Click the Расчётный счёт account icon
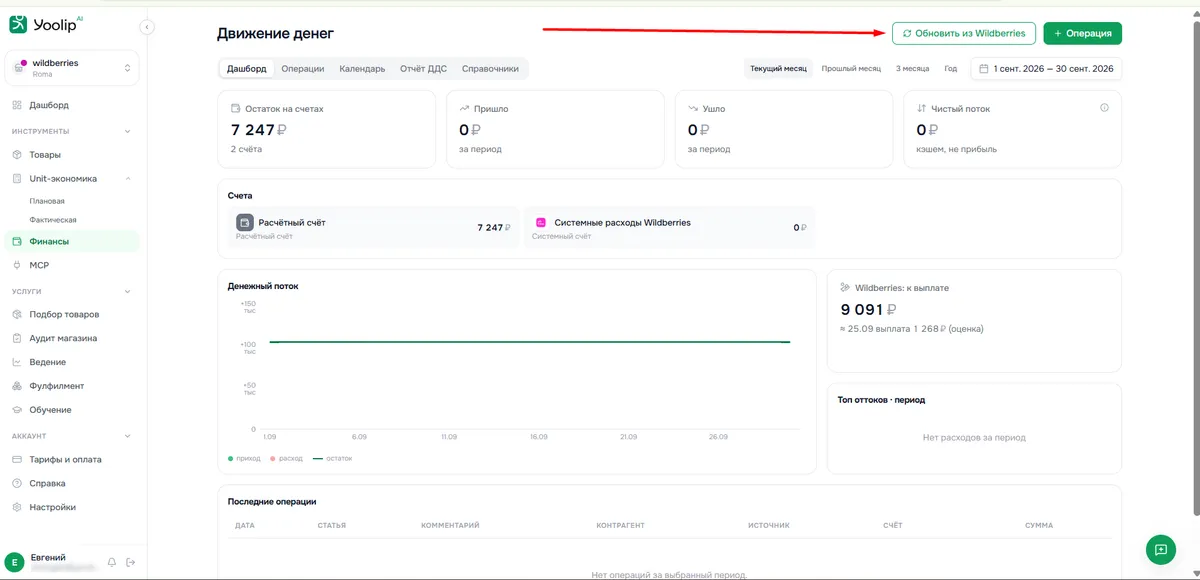 pyautogui.click(x=244, y=222)
